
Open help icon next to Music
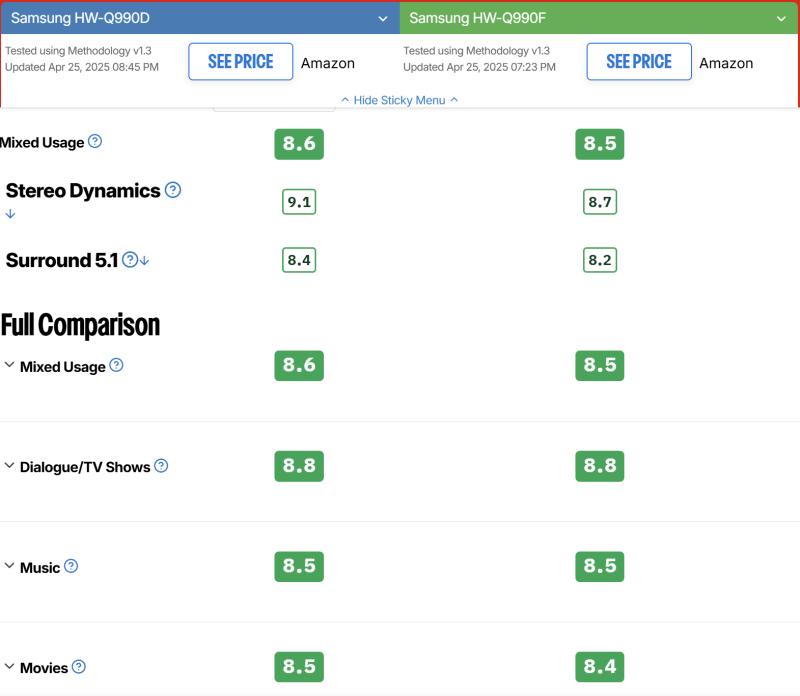click(71, 566)
